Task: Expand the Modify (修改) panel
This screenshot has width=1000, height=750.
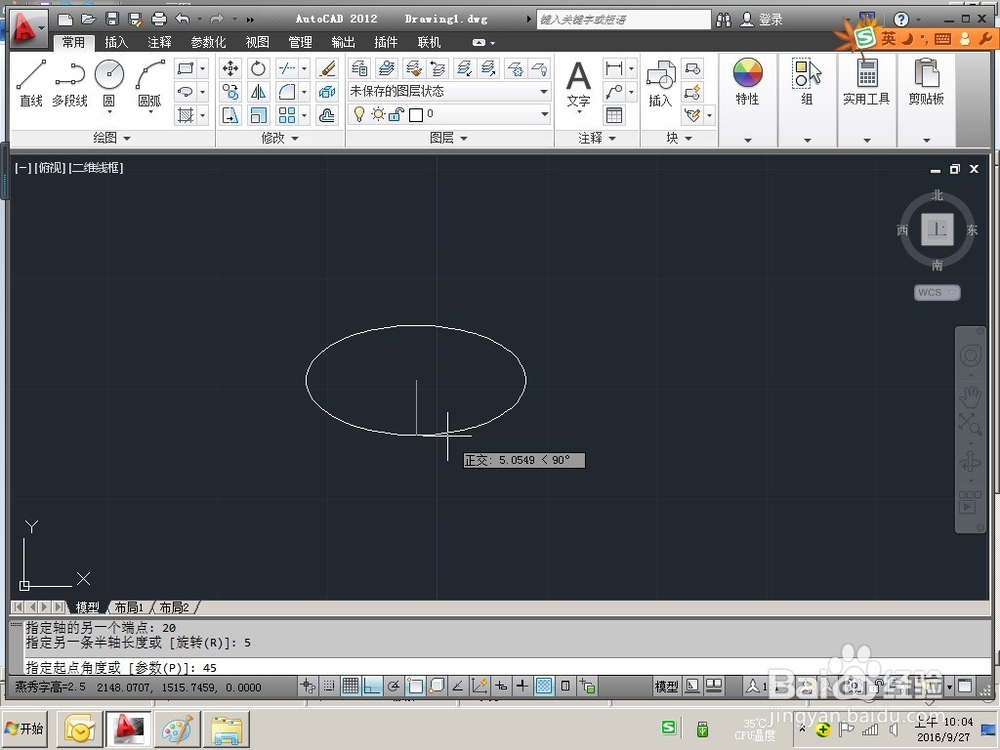Action: [280, 138]
